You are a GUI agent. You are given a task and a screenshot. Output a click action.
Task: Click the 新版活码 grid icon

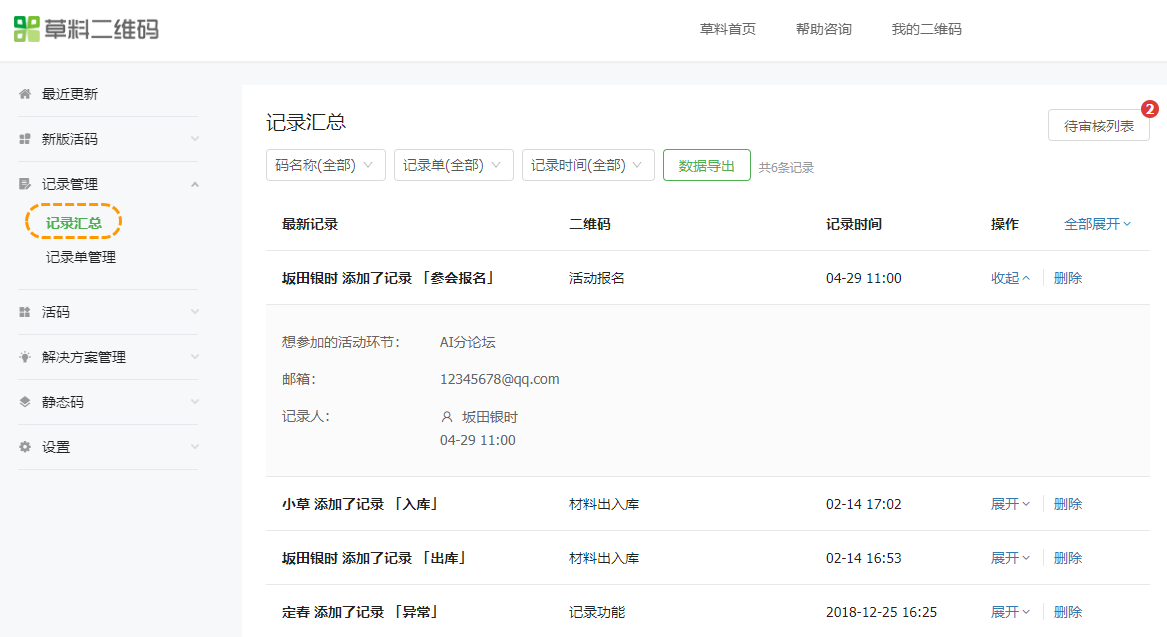[x=25, y=139]
